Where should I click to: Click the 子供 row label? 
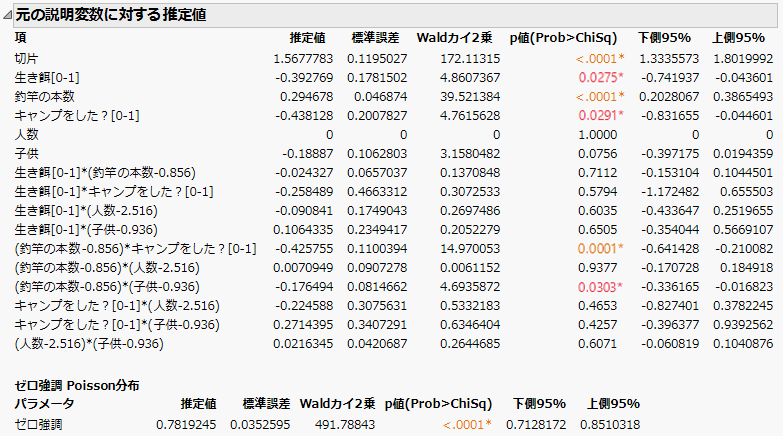pos(26,153)
